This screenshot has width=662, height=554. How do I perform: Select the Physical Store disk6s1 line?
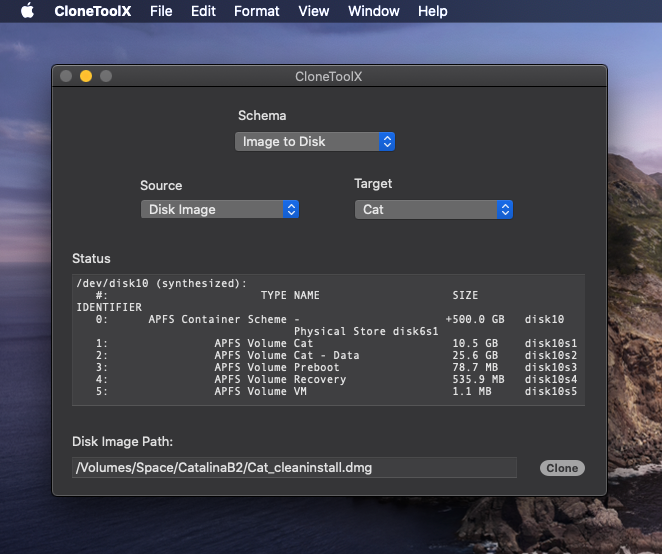[366, 331]
